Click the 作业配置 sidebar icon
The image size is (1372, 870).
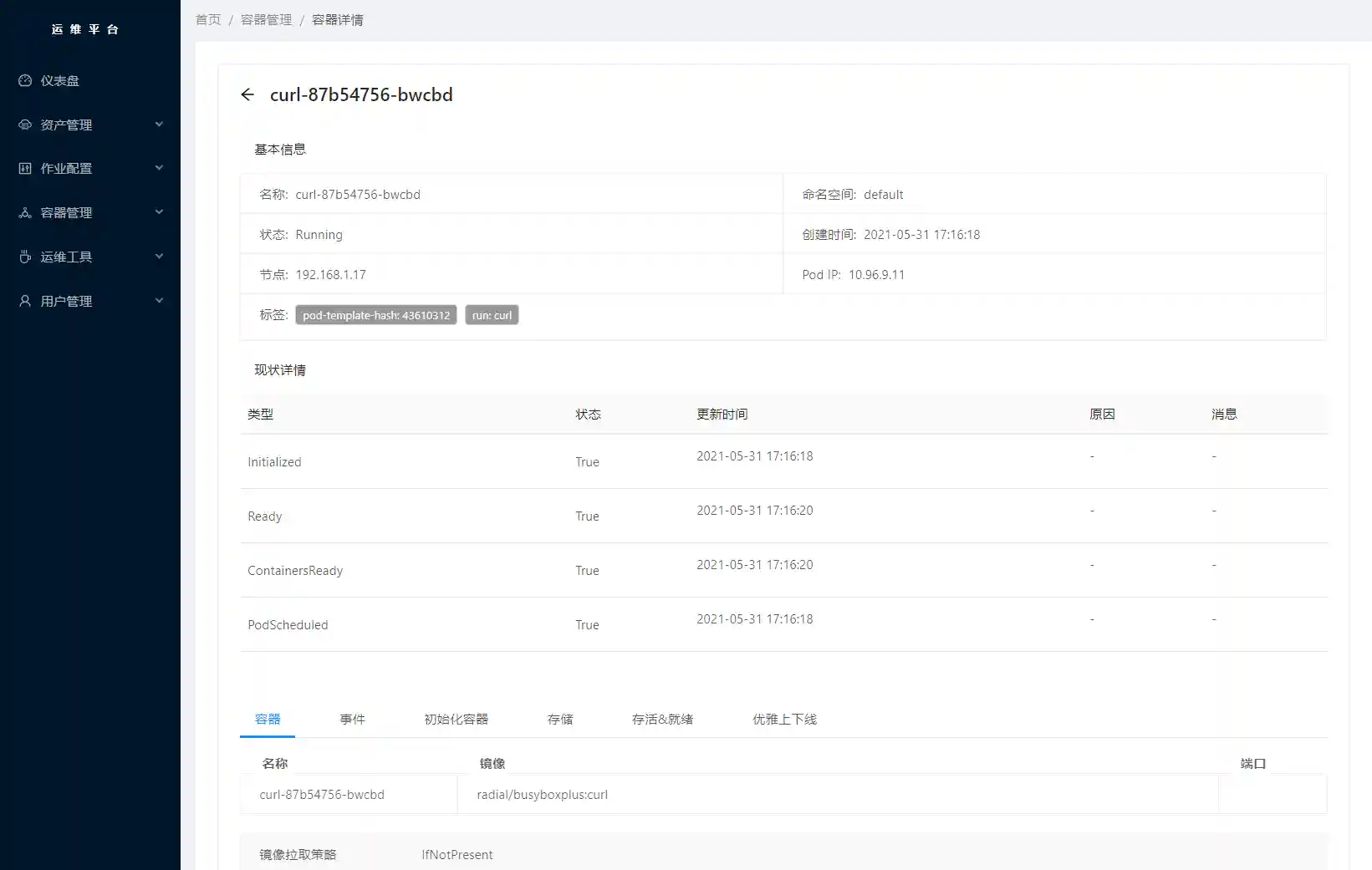click(x=25, y=169)
